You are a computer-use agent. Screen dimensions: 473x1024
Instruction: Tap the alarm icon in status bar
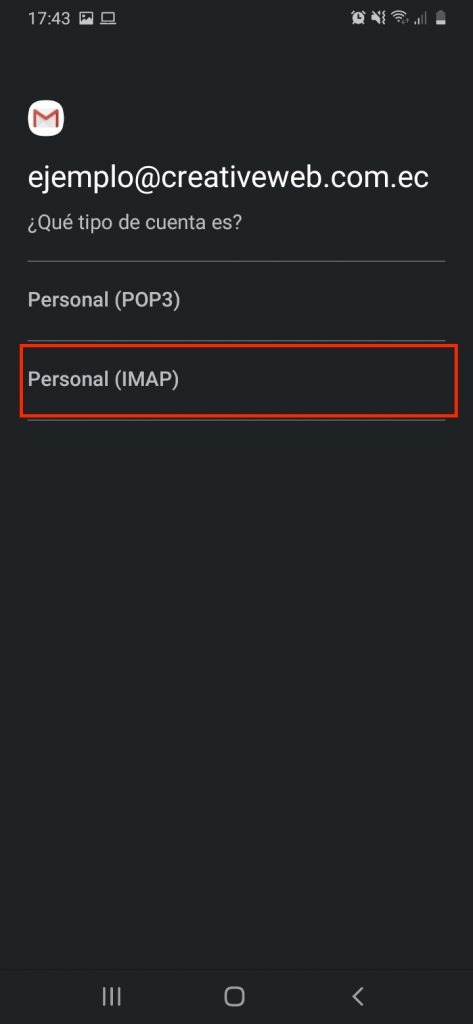click(358, 18)
